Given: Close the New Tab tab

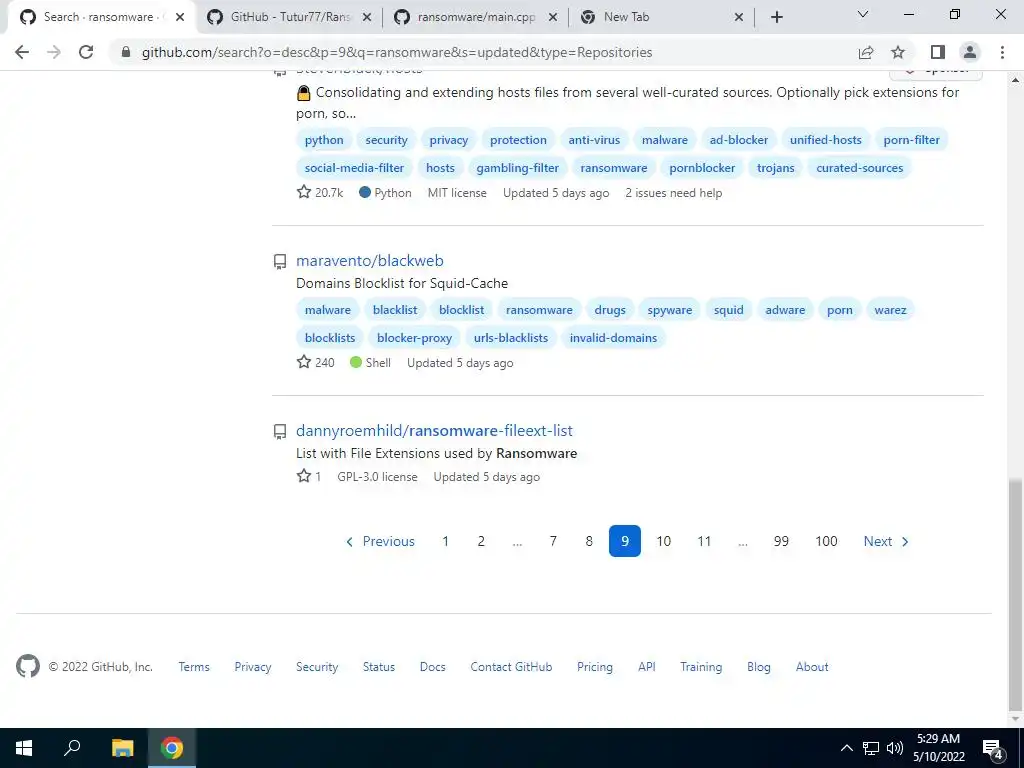Looking at the screenshot, I should point(739,17).
